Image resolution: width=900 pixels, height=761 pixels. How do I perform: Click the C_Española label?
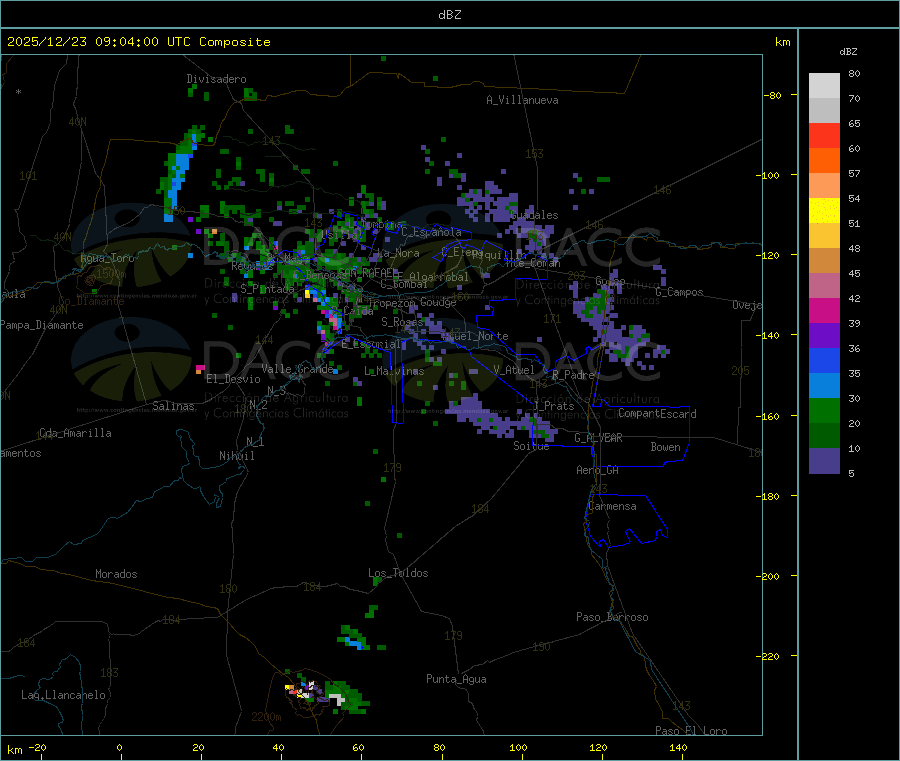(431, 232)
